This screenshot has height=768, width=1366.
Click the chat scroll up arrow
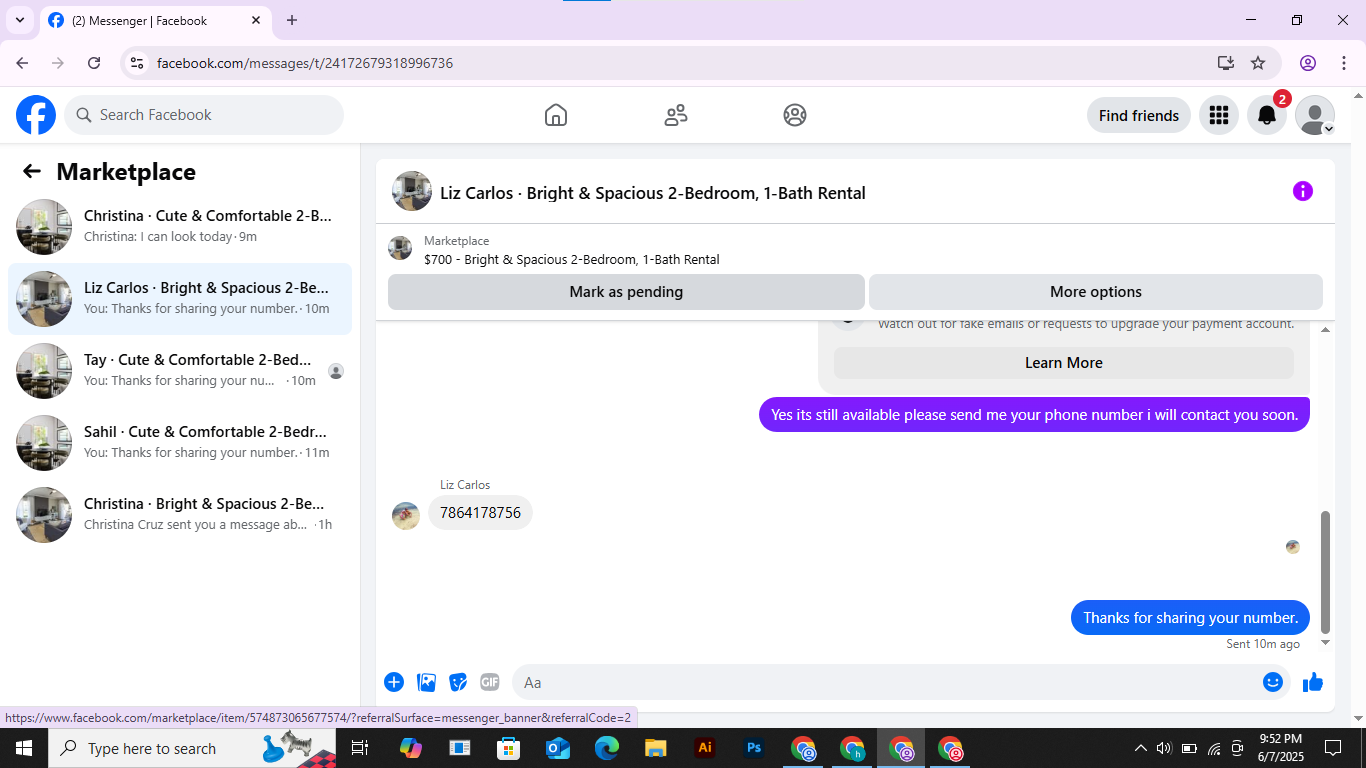click(x=1326, y=330)
